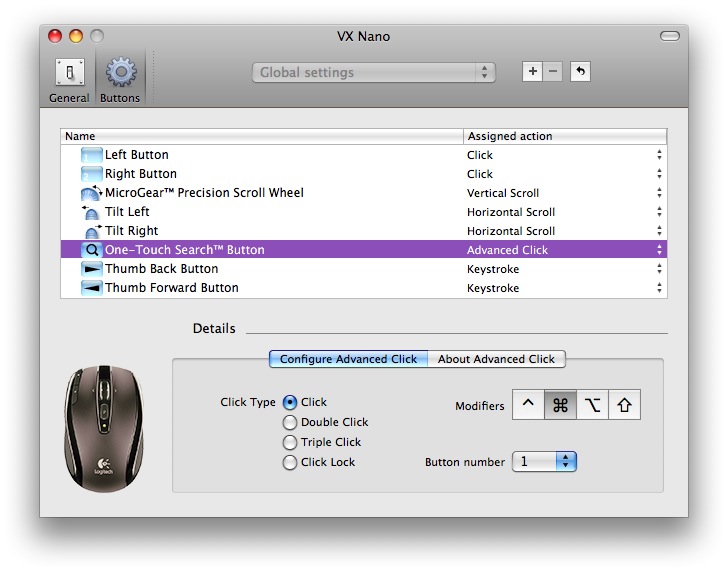Select the Tilt Left row
Viewport: 728px width, 572px height.
tap(364, 212)
